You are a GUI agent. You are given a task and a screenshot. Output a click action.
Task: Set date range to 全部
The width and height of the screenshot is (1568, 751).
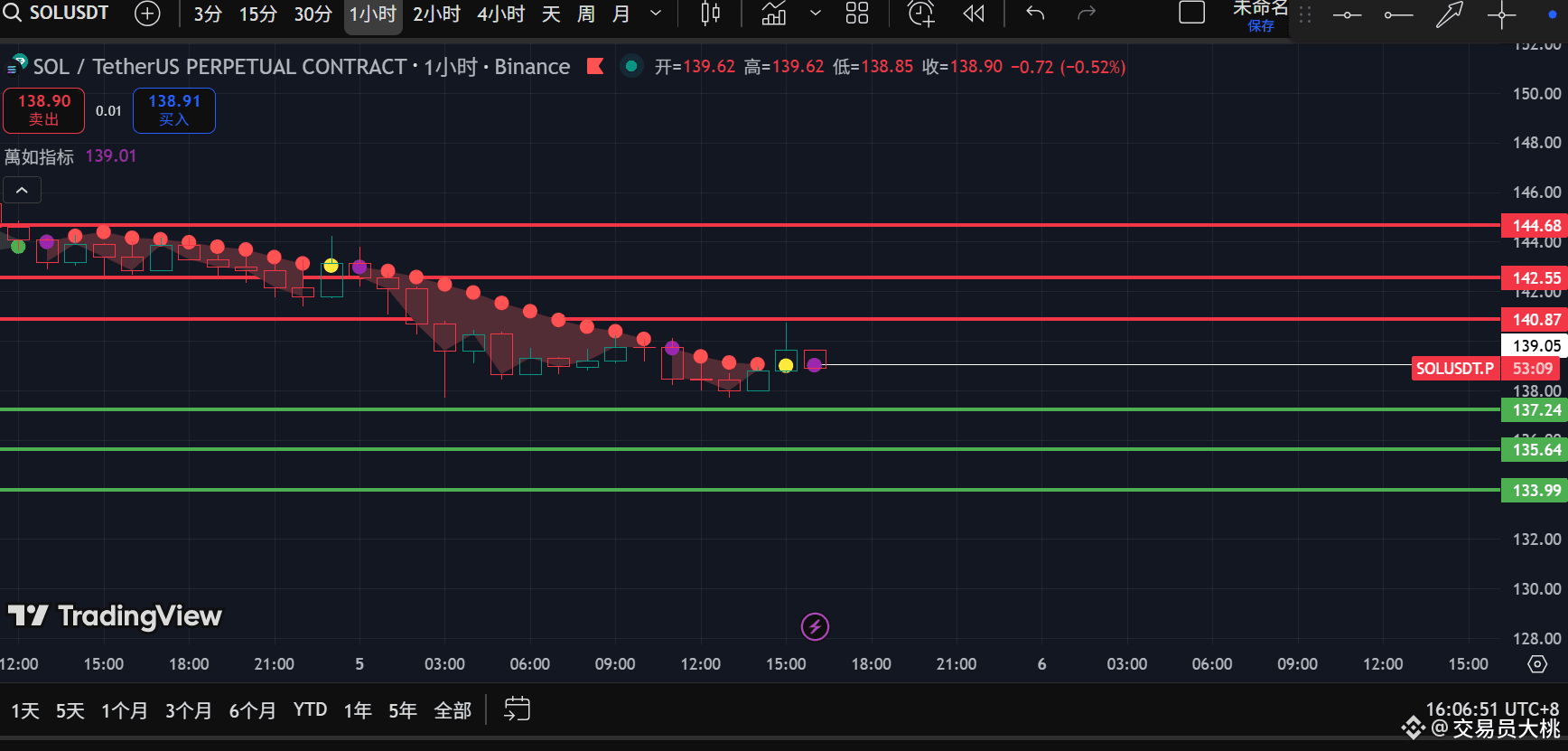[x=453, y=710]
